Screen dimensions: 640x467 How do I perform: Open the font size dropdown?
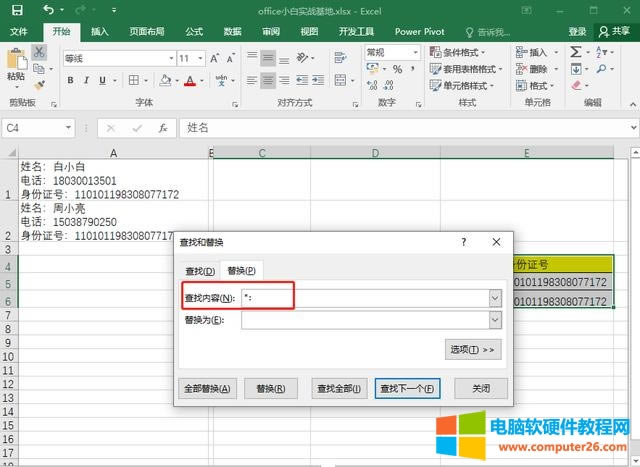tap(199, 58)
